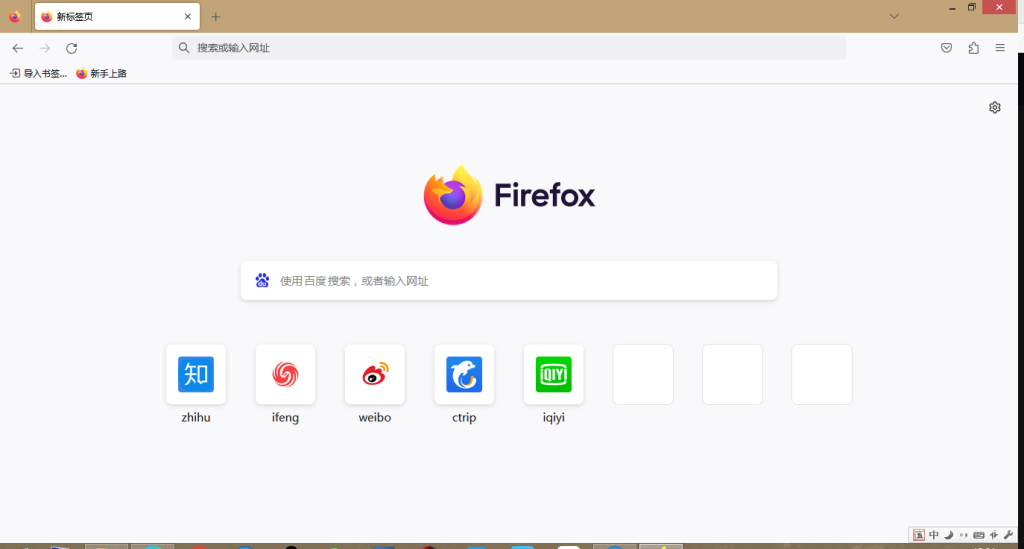Open the zhihu shortcut tile
The width and height of the screenshot is (1024, 549).
tap(196, 374)
